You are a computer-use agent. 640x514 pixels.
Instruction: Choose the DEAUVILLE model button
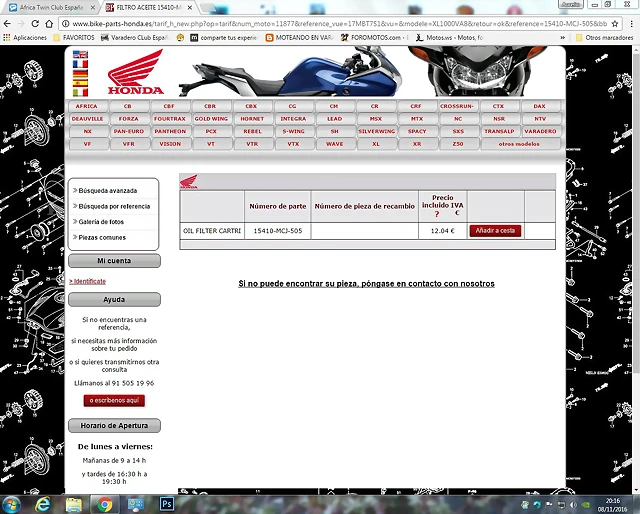click(87, 119)
